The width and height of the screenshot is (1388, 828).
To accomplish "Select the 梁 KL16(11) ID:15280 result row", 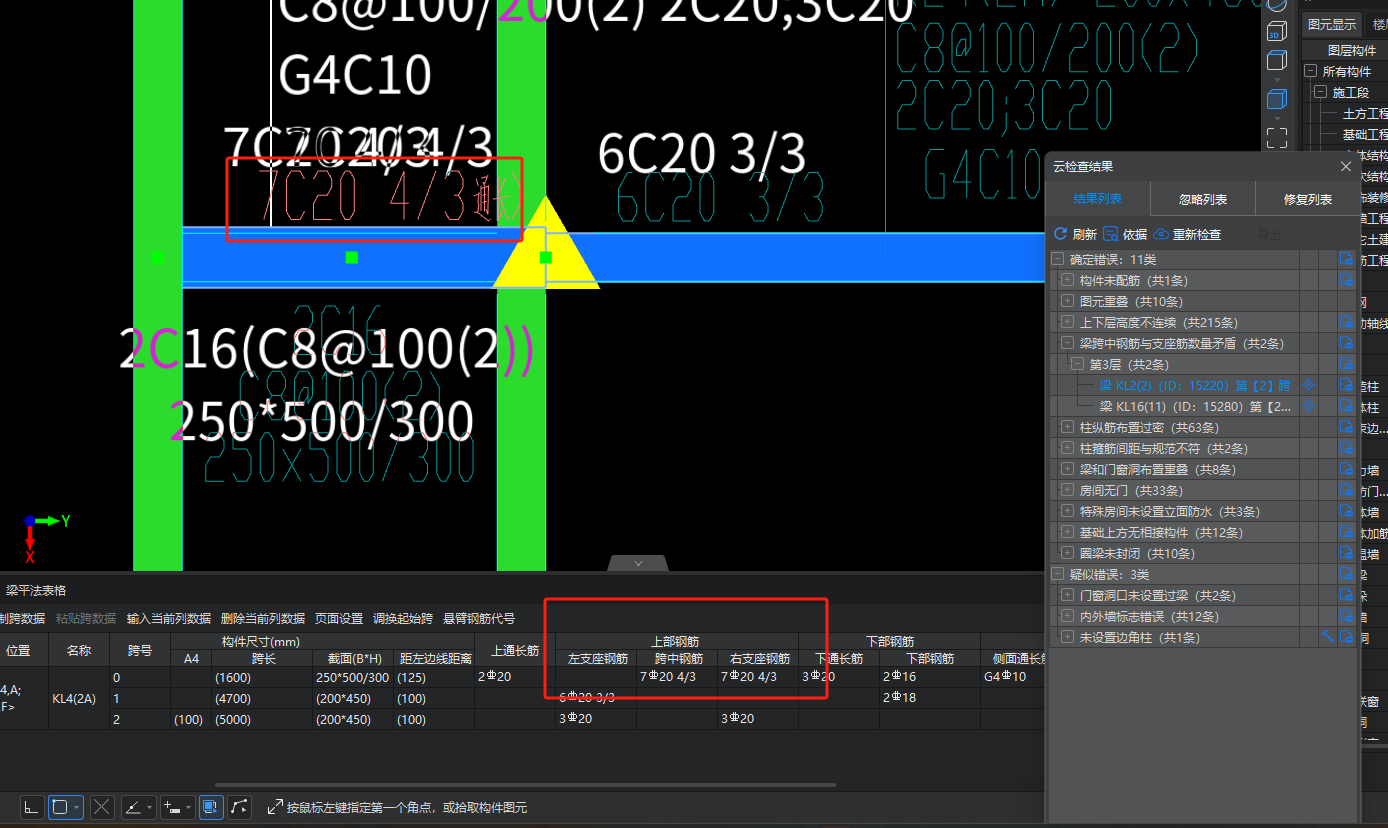I will pos(1195,406).
